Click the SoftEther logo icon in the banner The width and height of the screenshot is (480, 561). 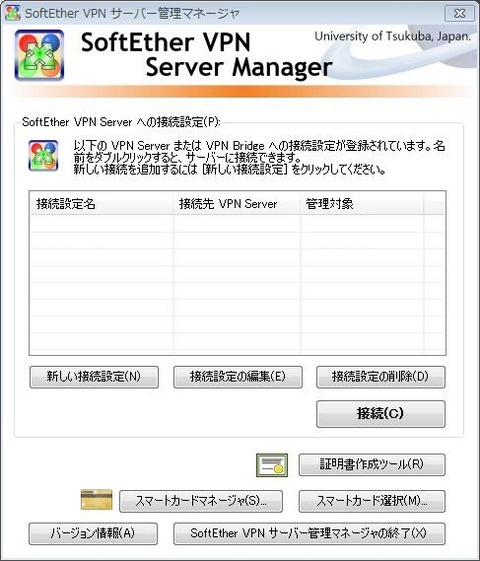pyautogui.click(x=39, y=55)
